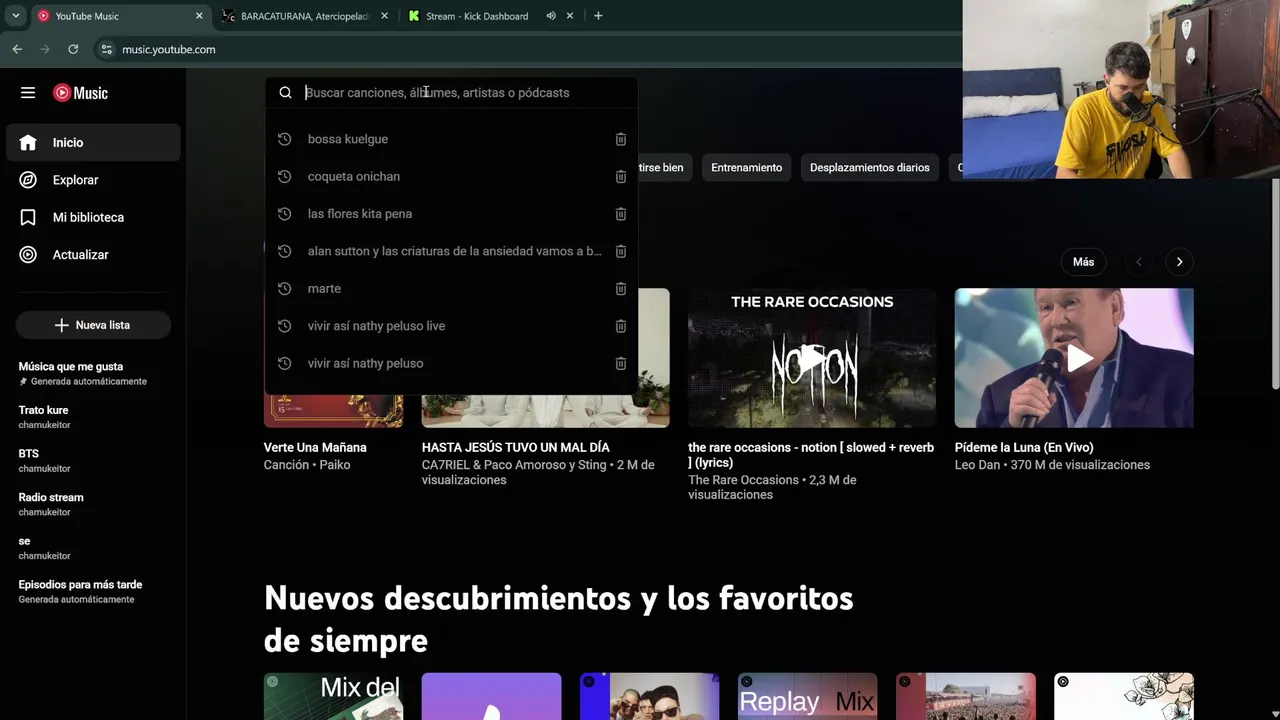The width and height of the screenshot is (1280, 720).
Task: Switch to the BARACATURANA browser tab
Action: pyautogui.click(x=304, y=16)
